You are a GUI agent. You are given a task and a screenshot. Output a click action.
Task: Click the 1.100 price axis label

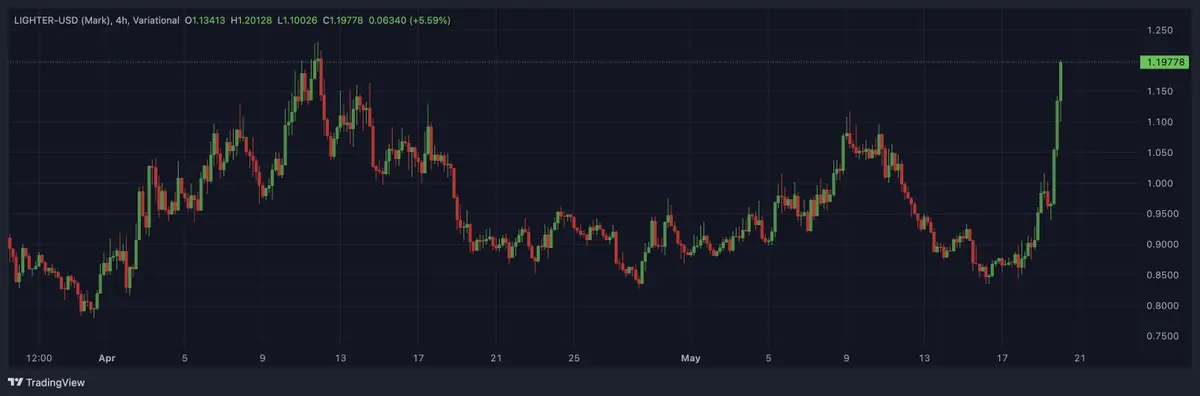click(1160, 122)
